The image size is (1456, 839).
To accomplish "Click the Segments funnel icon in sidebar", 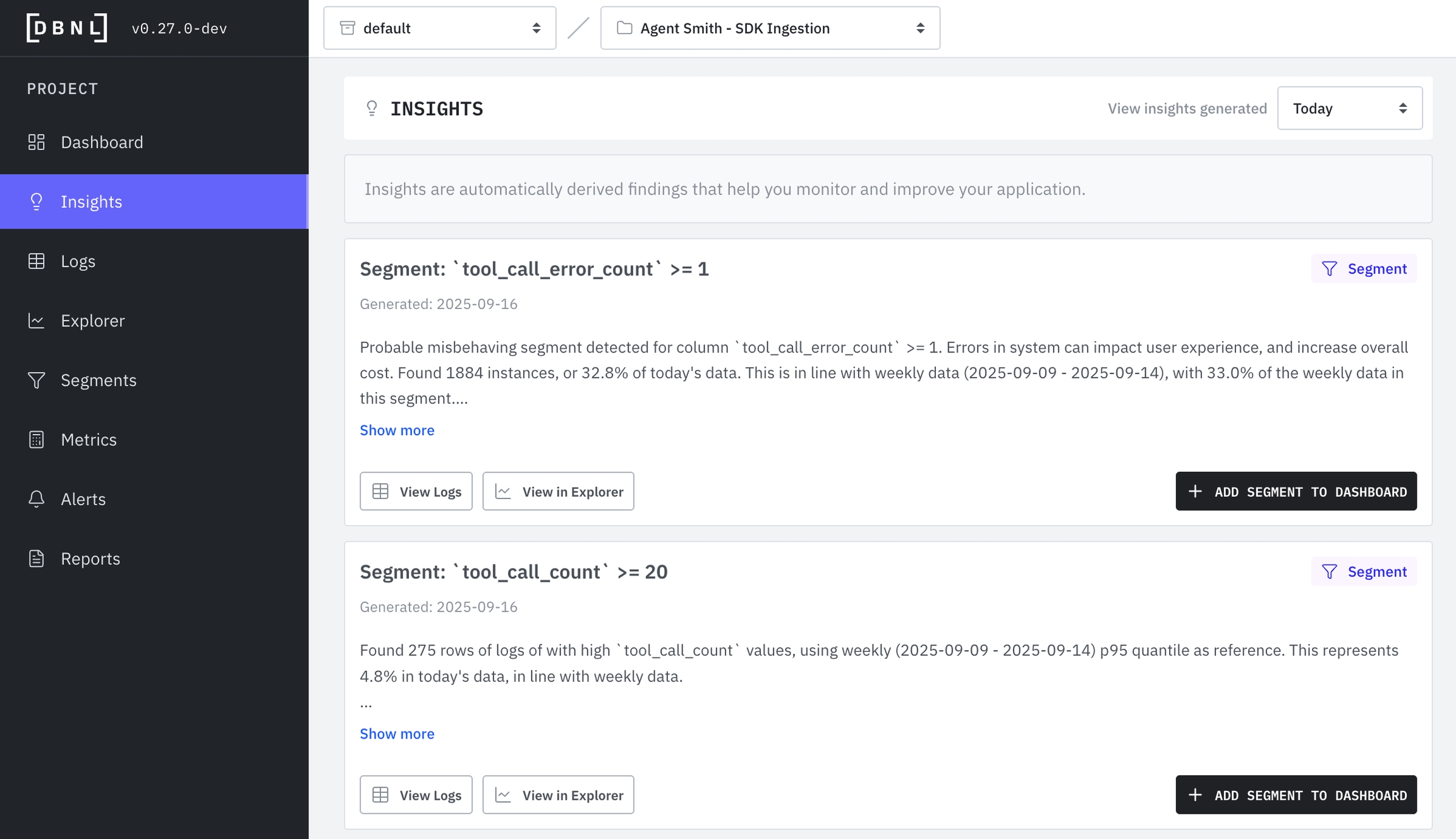I will click(x=37, y=380).
